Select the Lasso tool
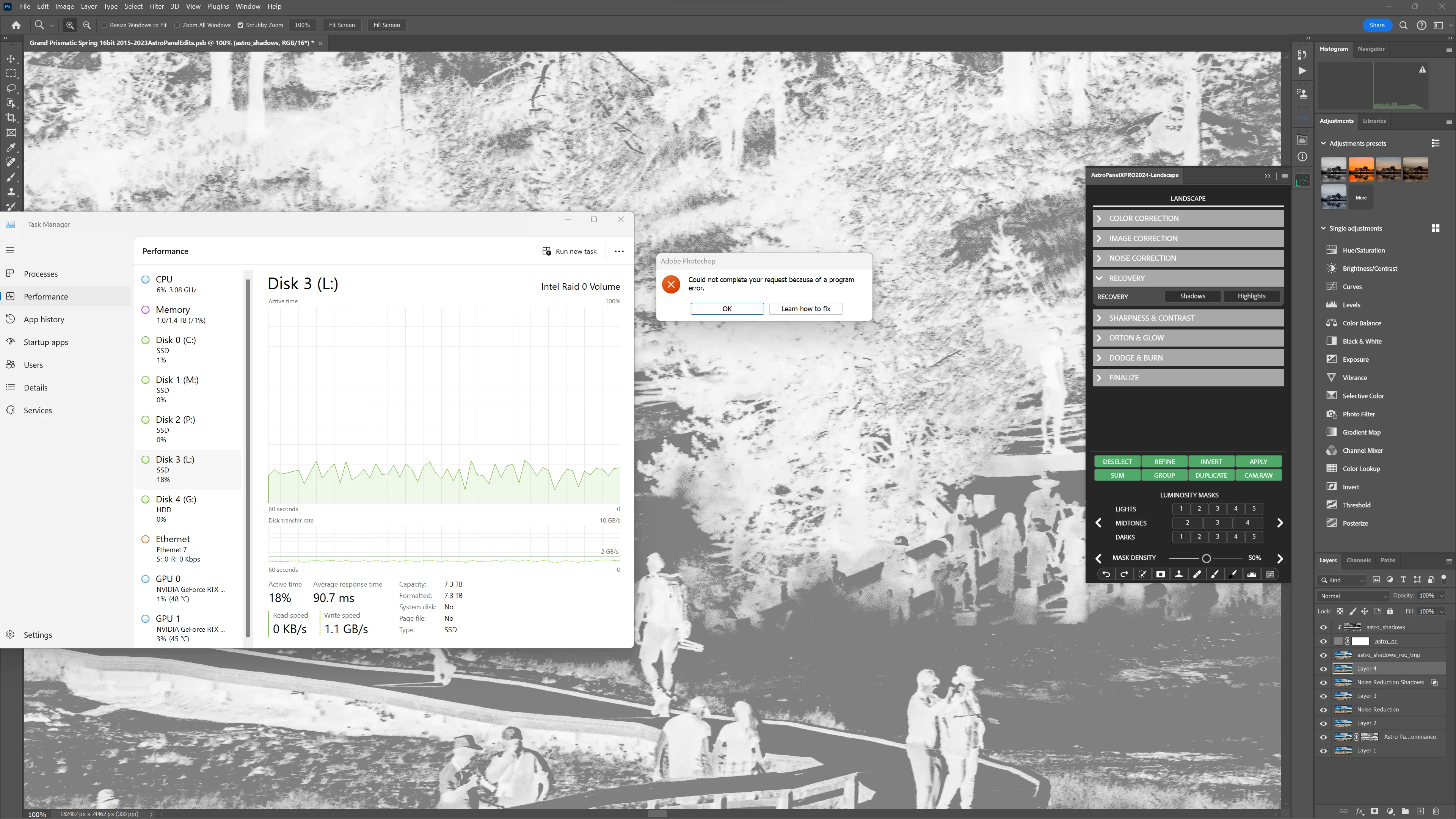The height and width of the screenshot is (819, 1456). (x=11, y=88)
